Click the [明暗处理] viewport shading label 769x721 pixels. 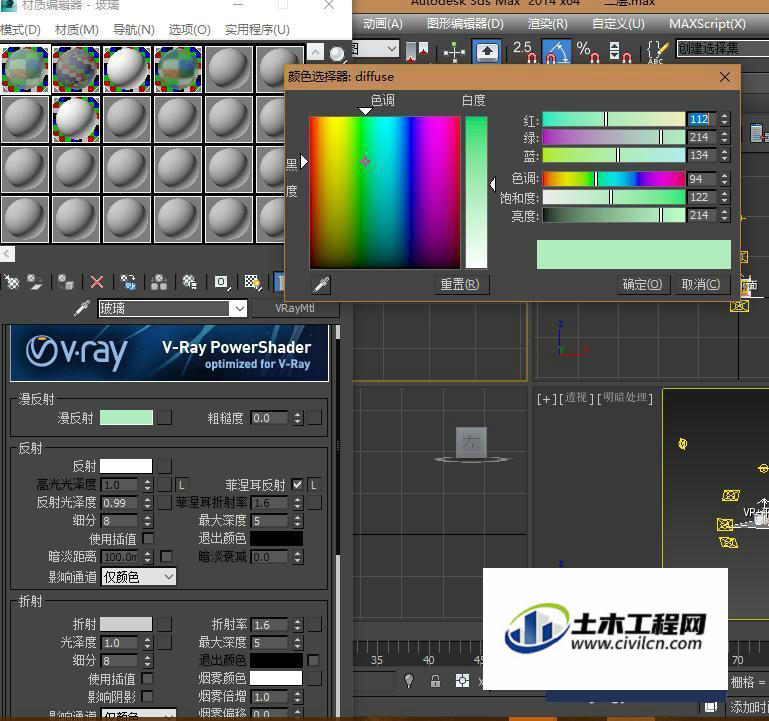click(625, 398)
